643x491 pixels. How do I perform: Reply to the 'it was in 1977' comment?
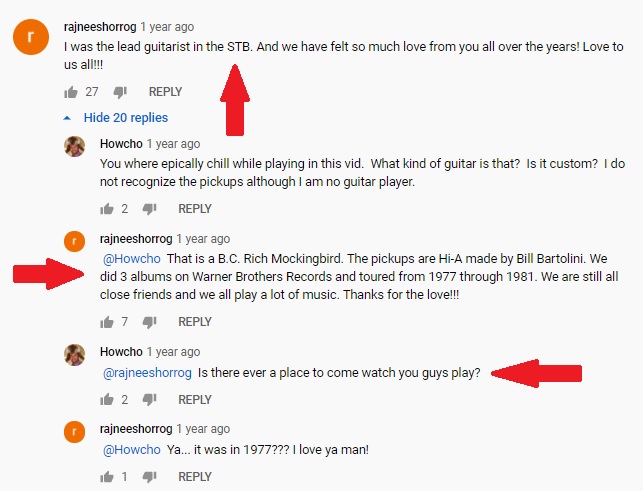[194, 478]
